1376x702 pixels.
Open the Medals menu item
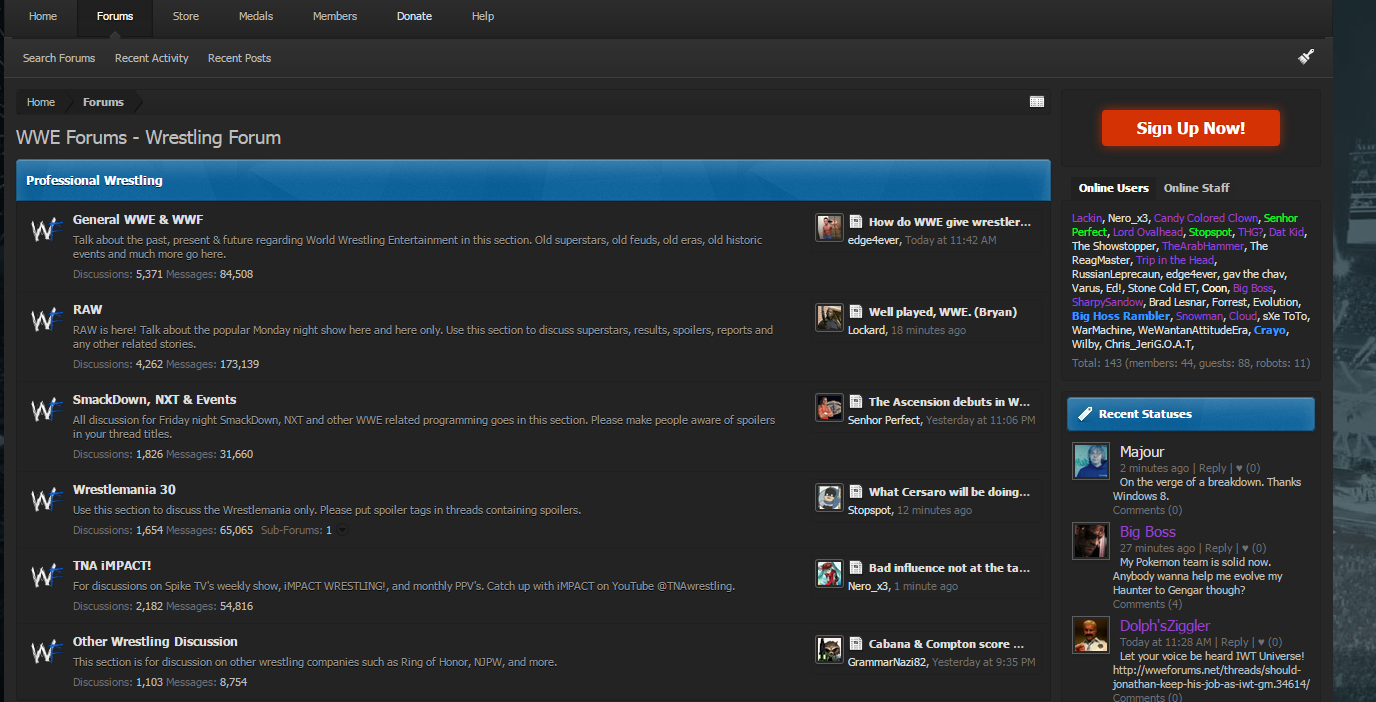pyautogui.click(x=256, y=16)
